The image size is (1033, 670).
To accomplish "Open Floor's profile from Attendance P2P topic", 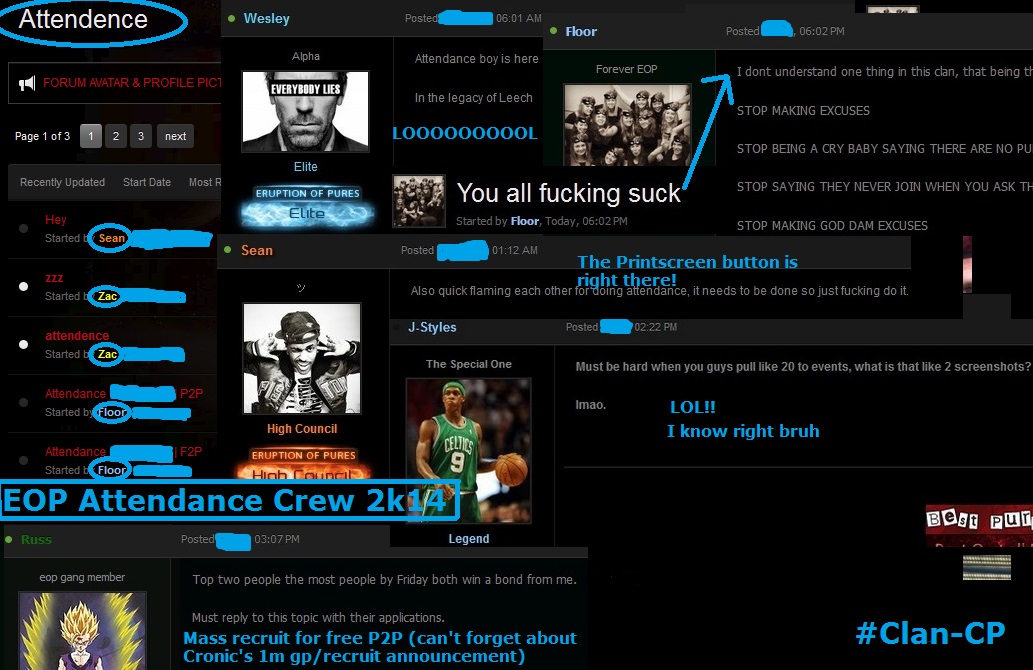I will pyautogui.click(x=112, y=412).
